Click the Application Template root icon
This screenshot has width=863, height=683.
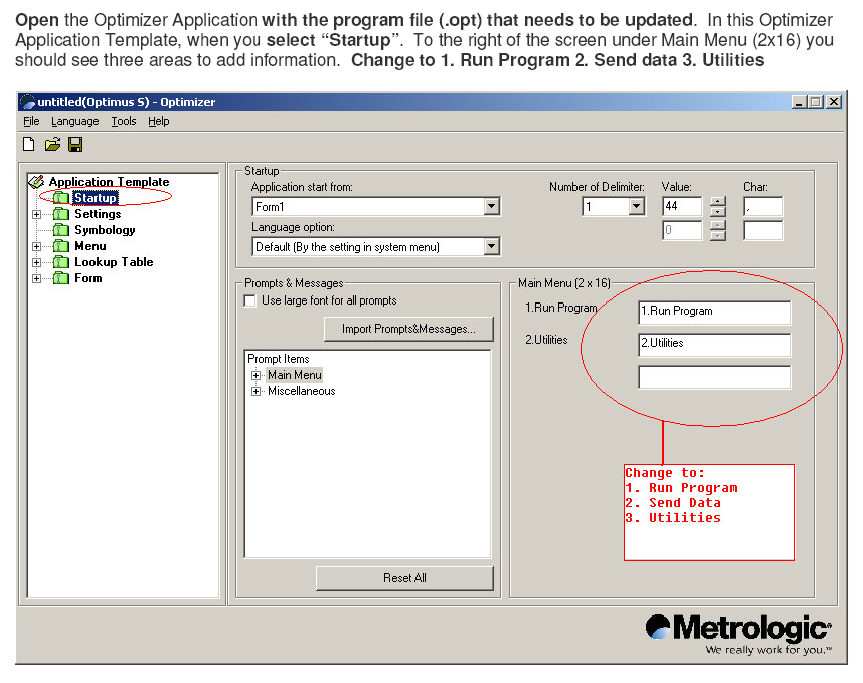coord(37,182)
